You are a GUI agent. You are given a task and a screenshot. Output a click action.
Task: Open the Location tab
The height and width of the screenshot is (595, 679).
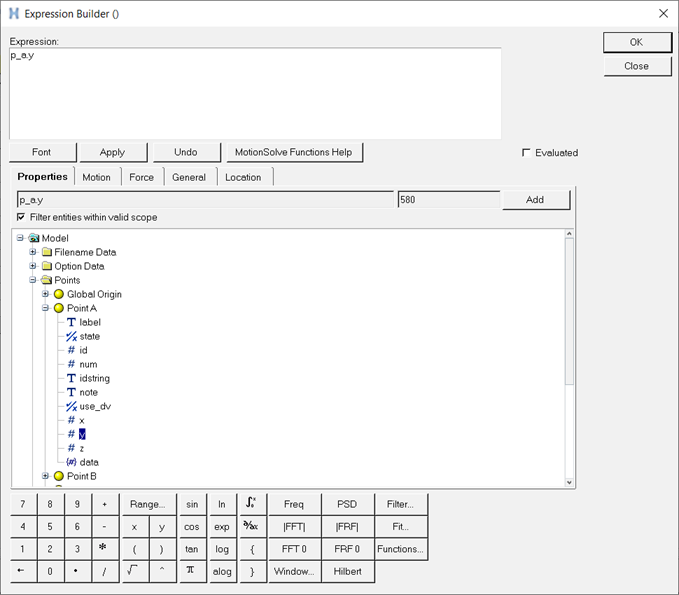(243, 177)
